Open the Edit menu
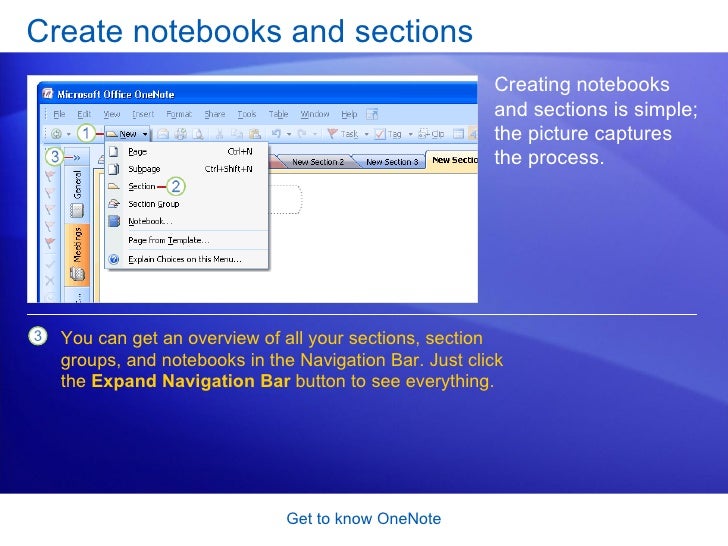Viewport: 728px width, 546px height. [x=84, y=114]
